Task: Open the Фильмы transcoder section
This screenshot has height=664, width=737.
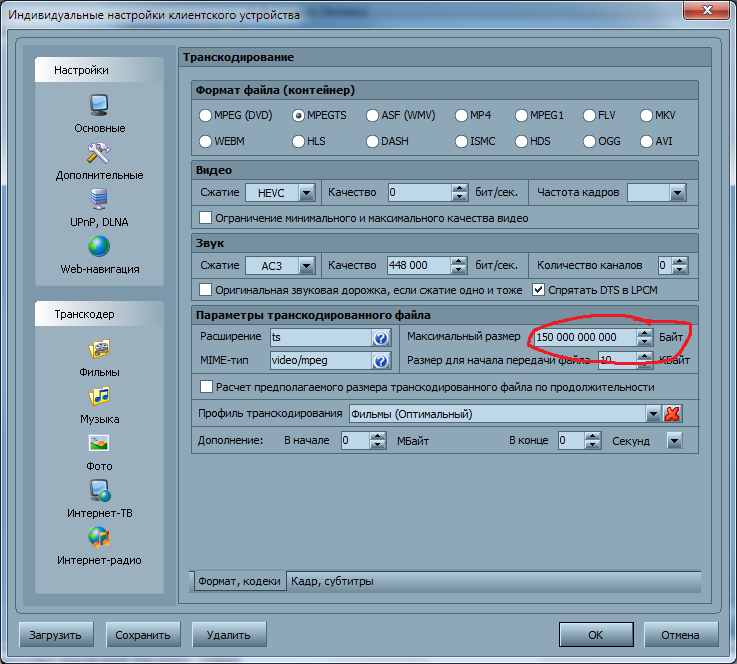Action: click(x=99, y=350)
